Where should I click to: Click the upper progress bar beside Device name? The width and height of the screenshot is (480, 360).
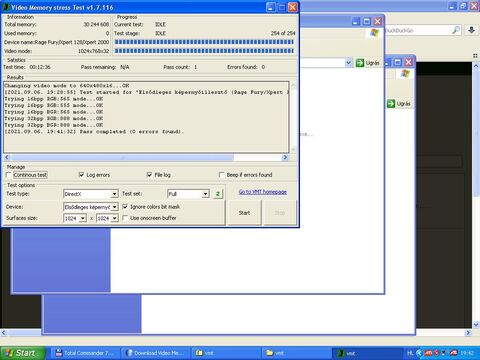pyautogui.click(x=204, y=42)
